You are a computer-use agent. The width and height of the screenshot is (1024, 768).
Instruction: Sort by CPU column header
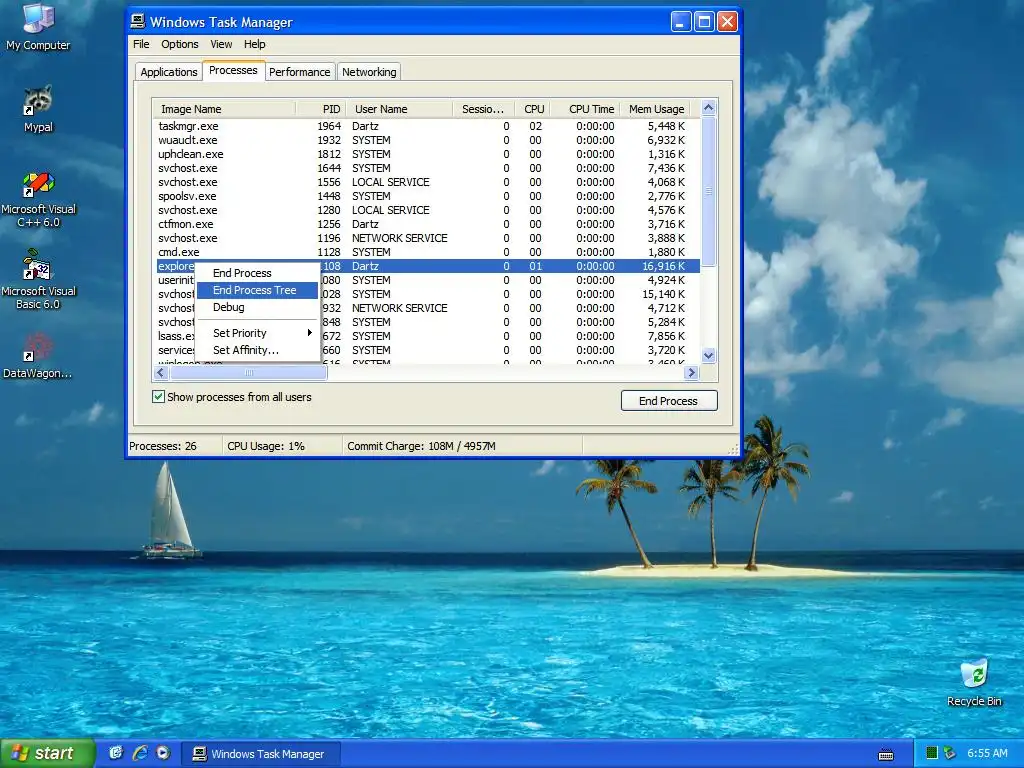pyautogui.click(x=532, y=109)
